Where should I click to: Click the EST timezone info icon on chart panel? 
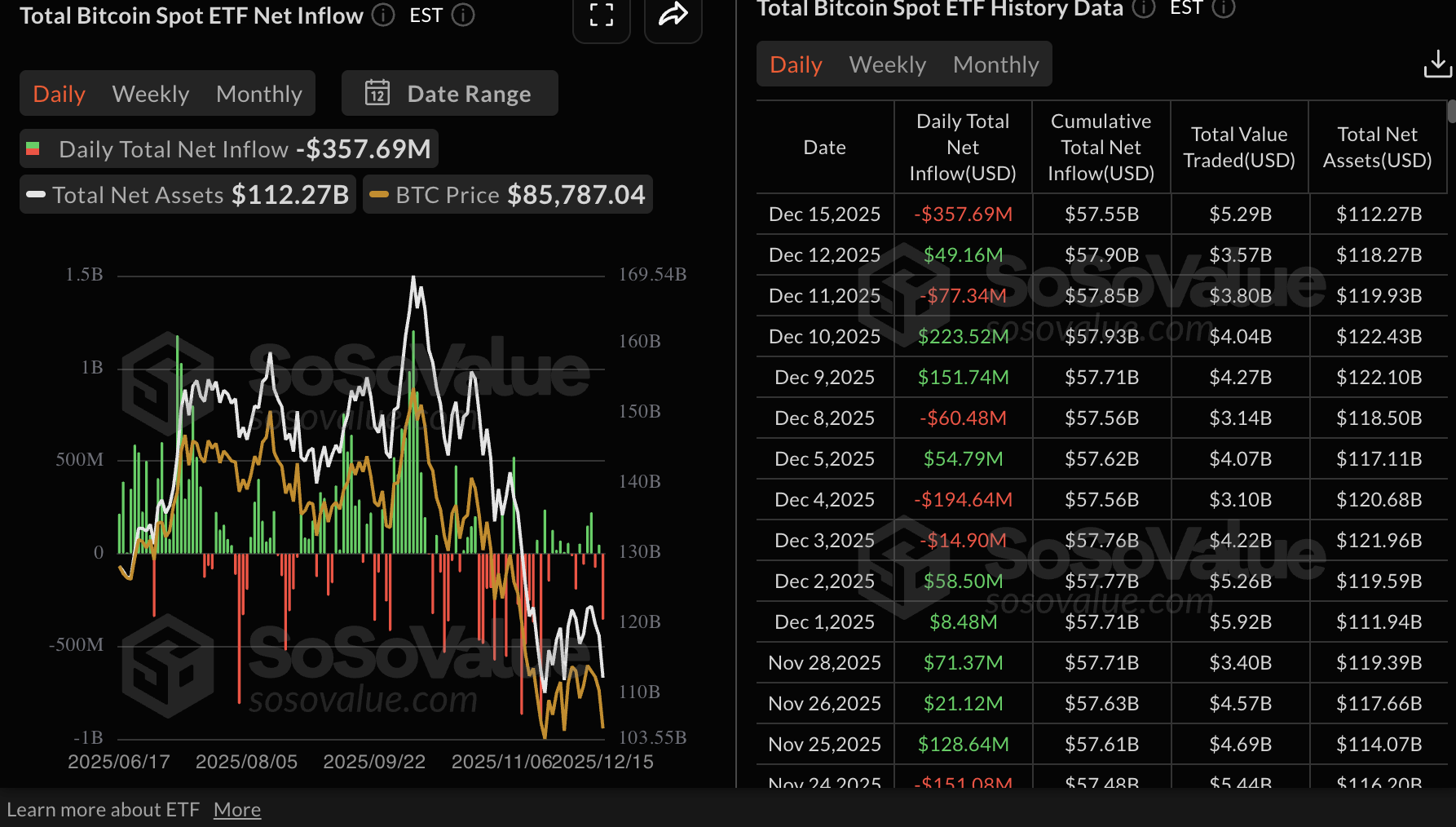point(462,15)
